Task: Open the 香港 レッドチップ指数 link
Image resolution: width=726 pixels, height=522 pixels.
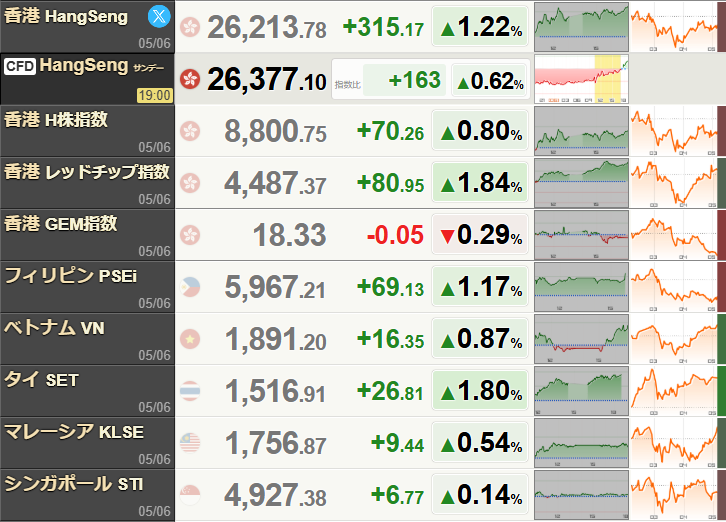Action: 87,172
